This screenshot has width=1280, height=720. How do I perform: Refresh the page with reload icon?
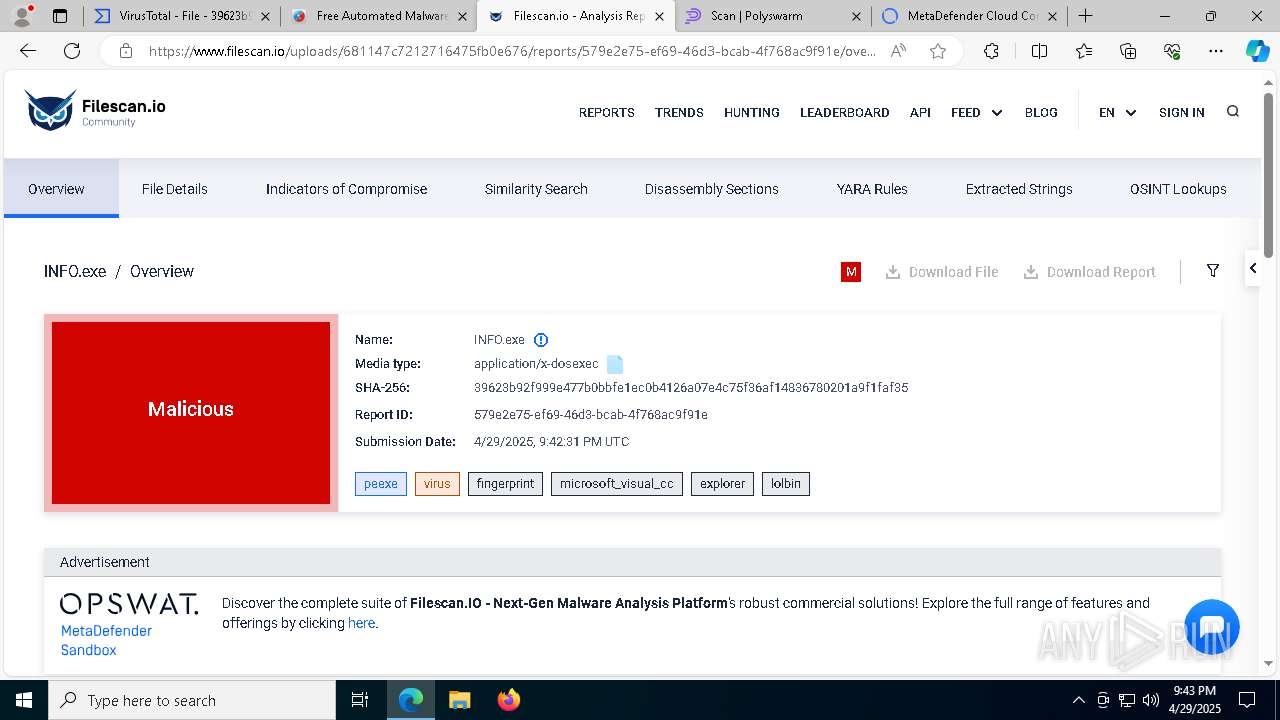coord(72,51)
